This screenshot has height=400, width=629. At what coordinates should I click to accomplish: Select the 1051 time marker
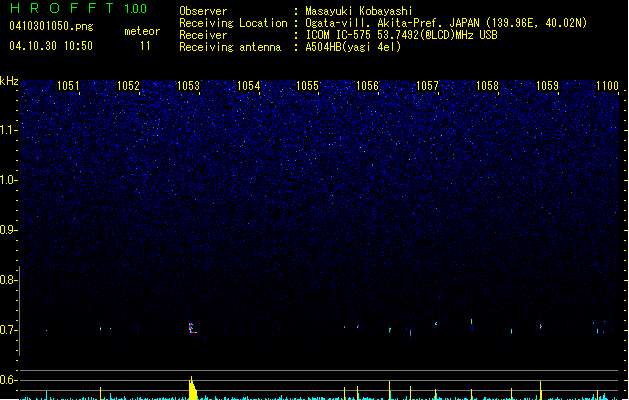69,86
